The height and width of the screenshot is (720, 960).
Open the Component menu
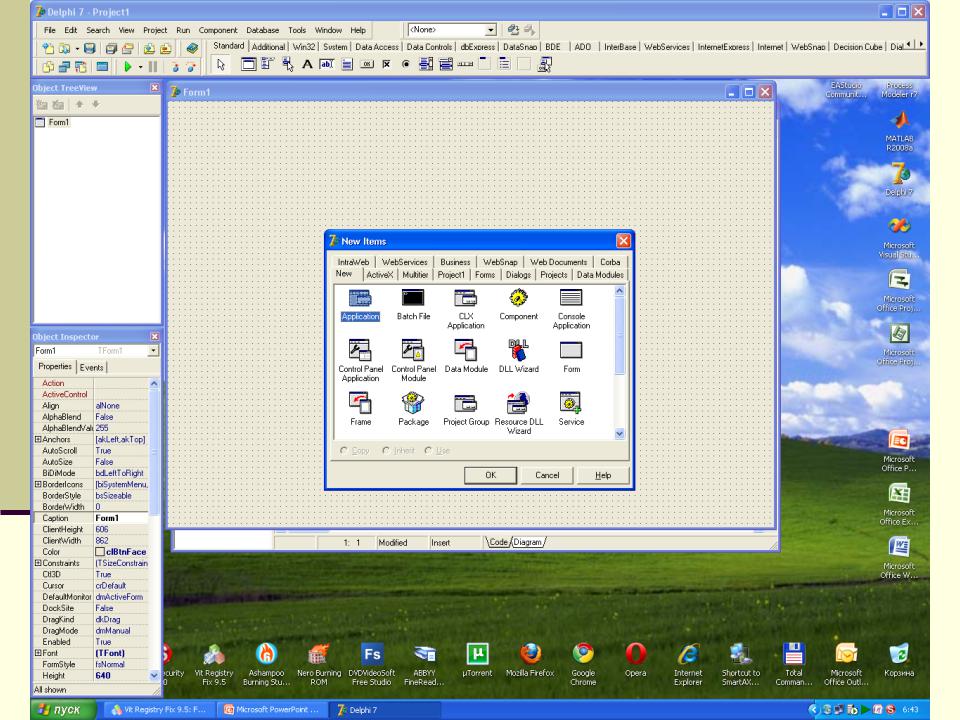217,30
